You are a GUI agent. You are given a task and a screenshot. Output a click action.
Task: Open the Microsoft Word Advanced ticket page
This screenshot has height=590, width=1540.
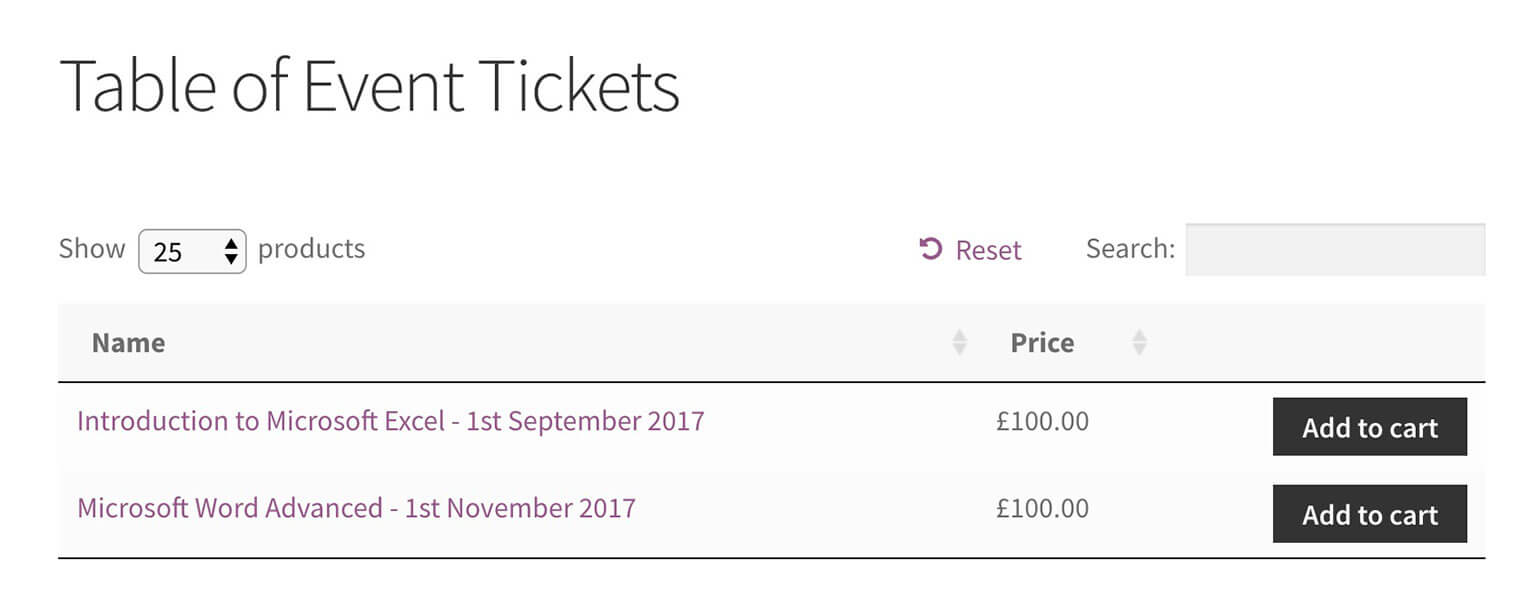click(356, 508)
